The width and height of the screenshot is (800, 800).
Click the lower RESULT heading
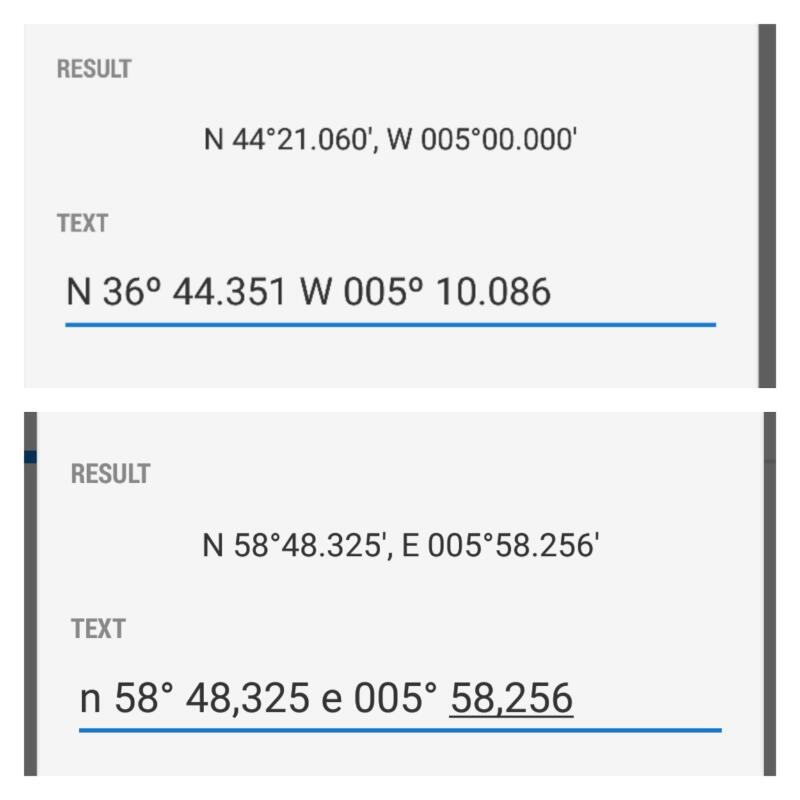tap(110, 473)
